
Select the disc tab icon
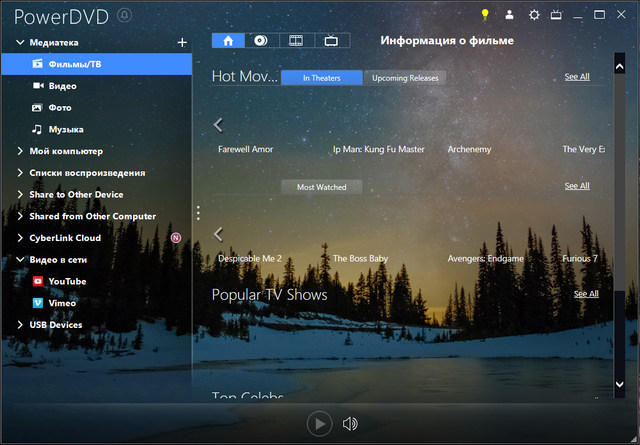tap(260, 41)
